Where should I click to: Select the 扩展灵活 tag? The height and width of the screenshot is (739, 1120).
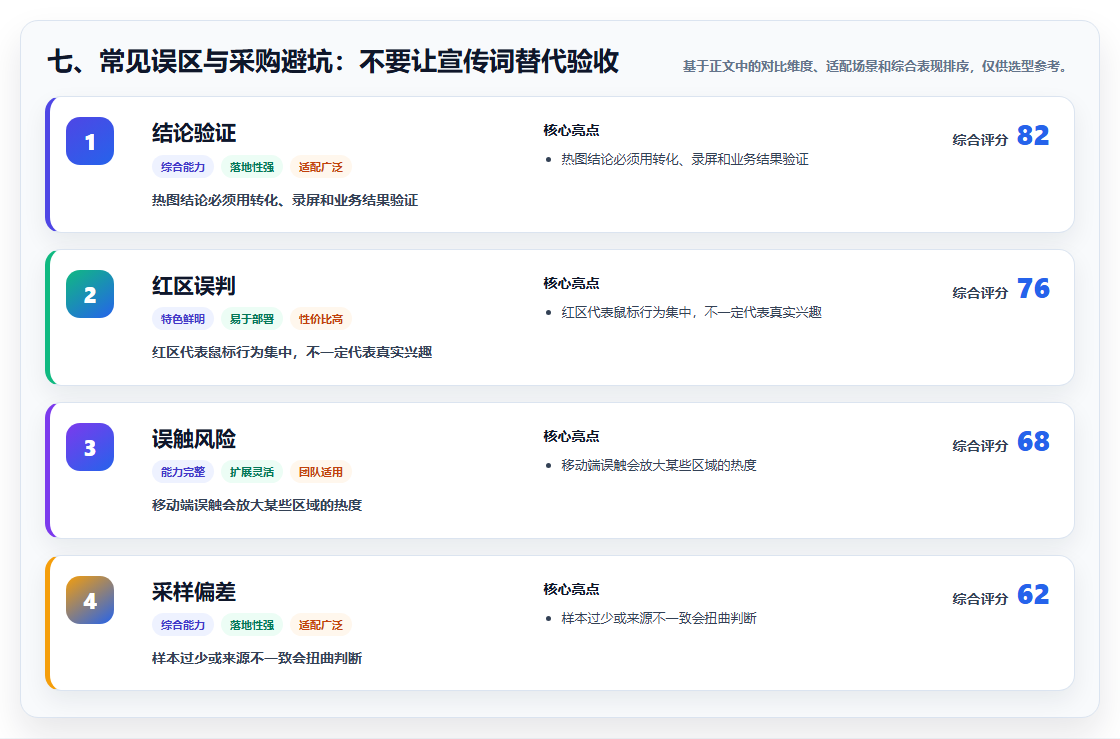252,472
